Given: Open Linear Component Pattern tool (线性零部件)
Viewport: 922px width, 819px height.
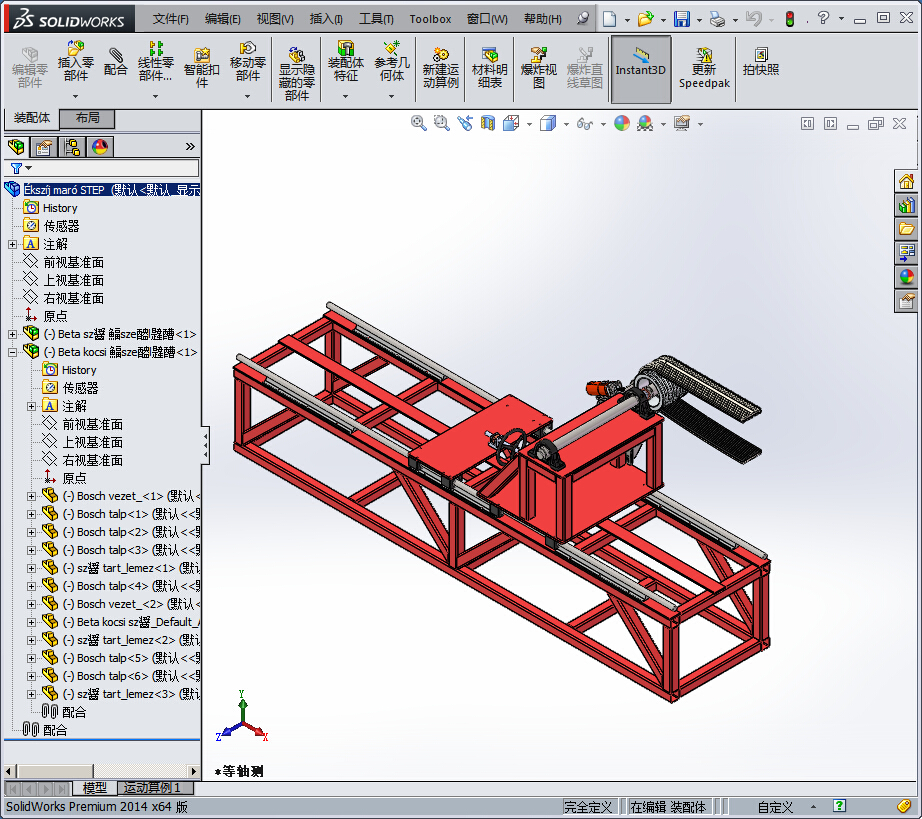Looking at the screenshot, I should pos(156,61).
